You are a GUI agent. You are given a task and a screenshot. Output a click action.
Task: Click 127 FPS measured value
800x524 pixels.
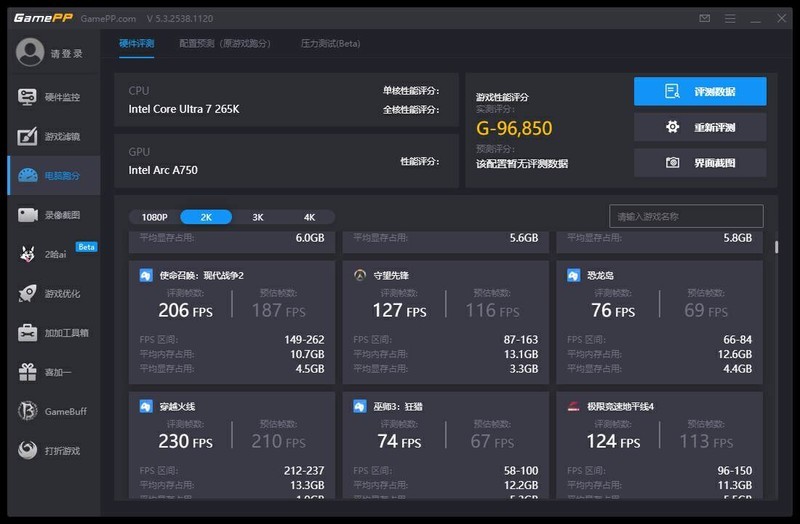point(399,310)
